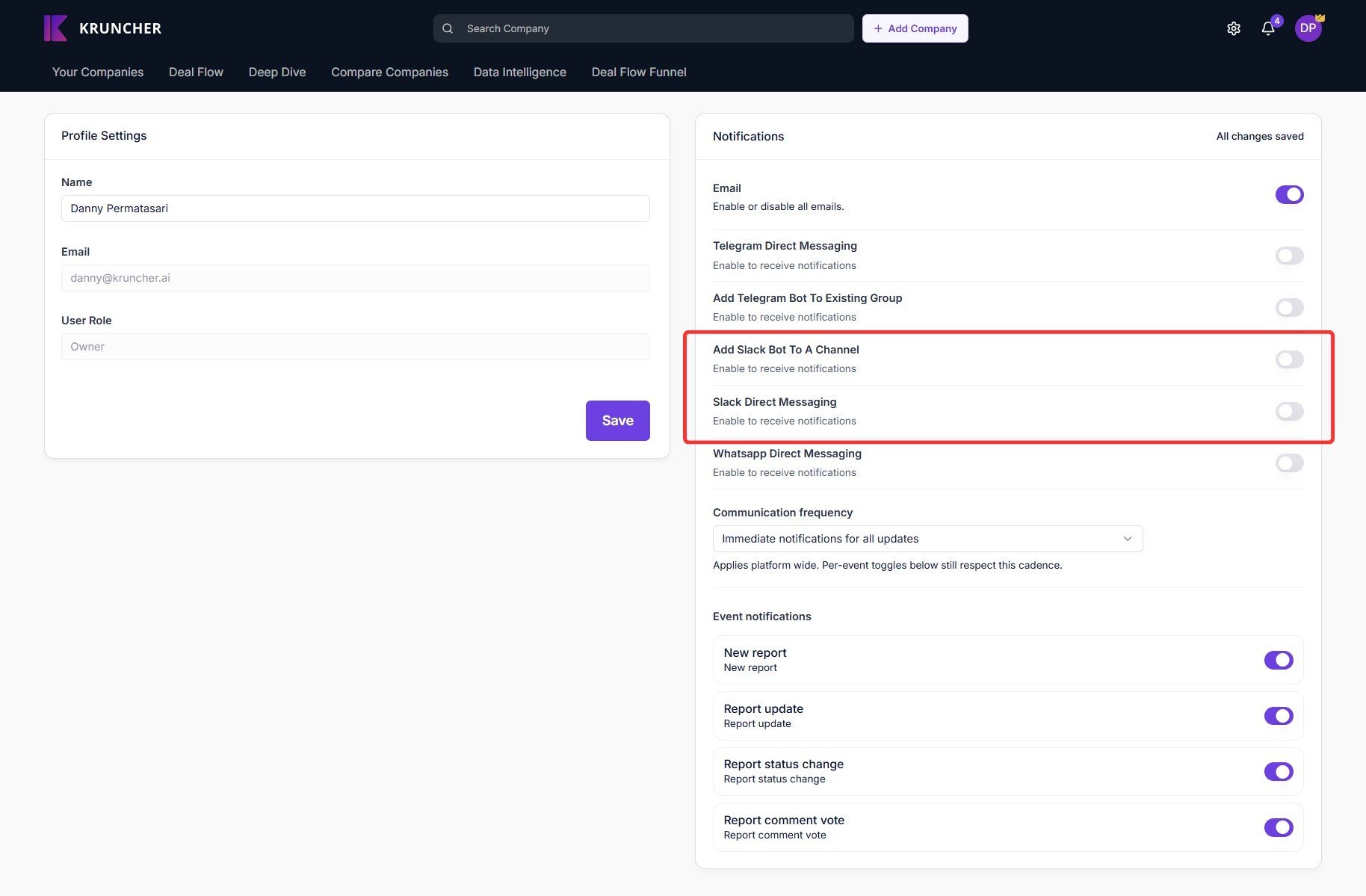Switch to the Deal Flow tab
Image resolution: width=1366 pixels, height=896 pixels.
point(196,72)
